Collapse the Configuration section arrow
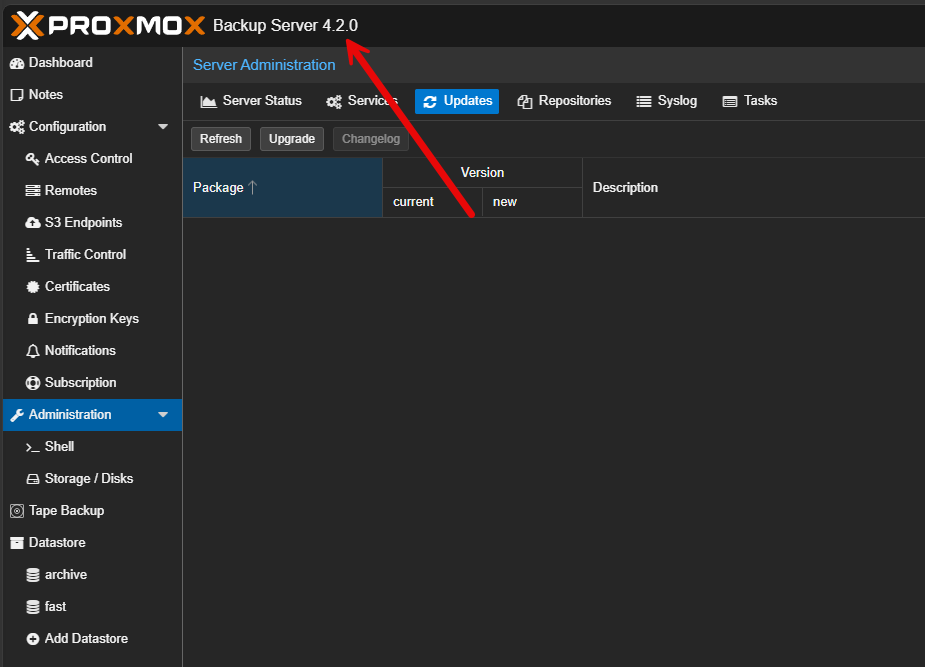 click(163, 127)
